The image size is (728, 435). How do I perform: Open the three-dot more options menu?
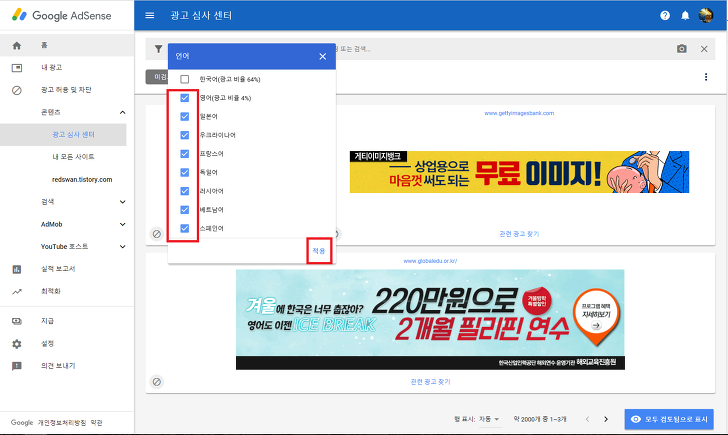pyautogui.click(x=706, y=77)
